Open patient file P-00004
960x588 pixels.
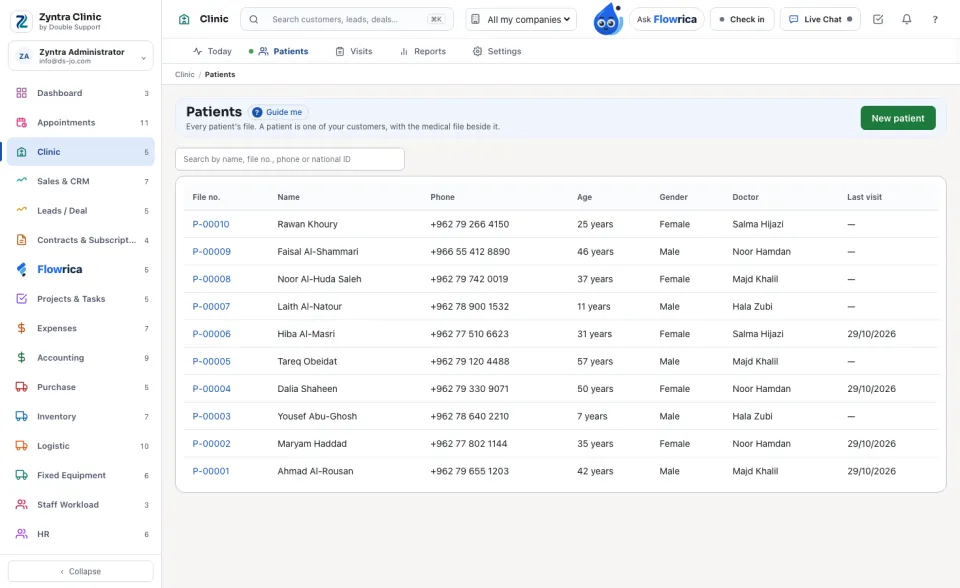tap(211, 389)
